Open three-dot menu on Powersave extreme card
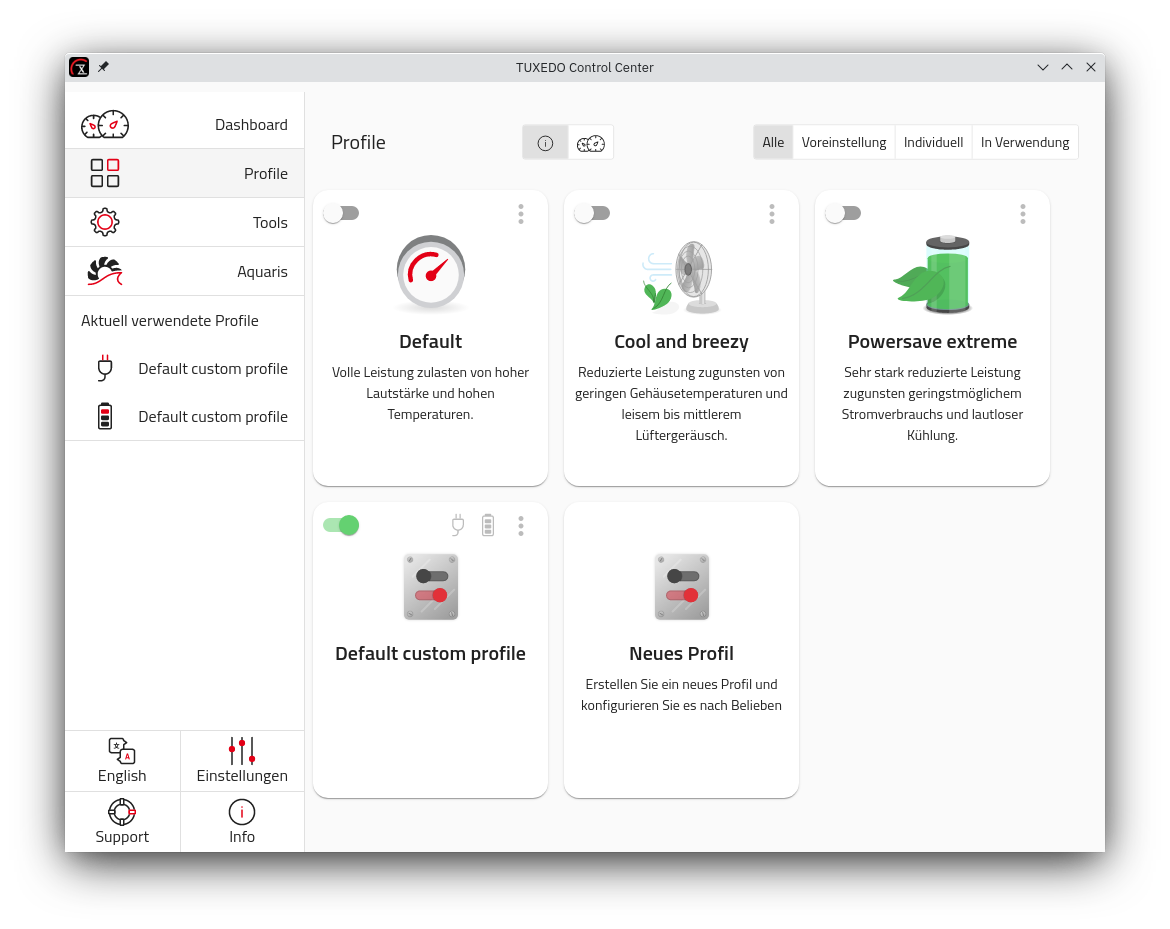The width and height of the screenshot is (1170, 929). point(1023,214)
